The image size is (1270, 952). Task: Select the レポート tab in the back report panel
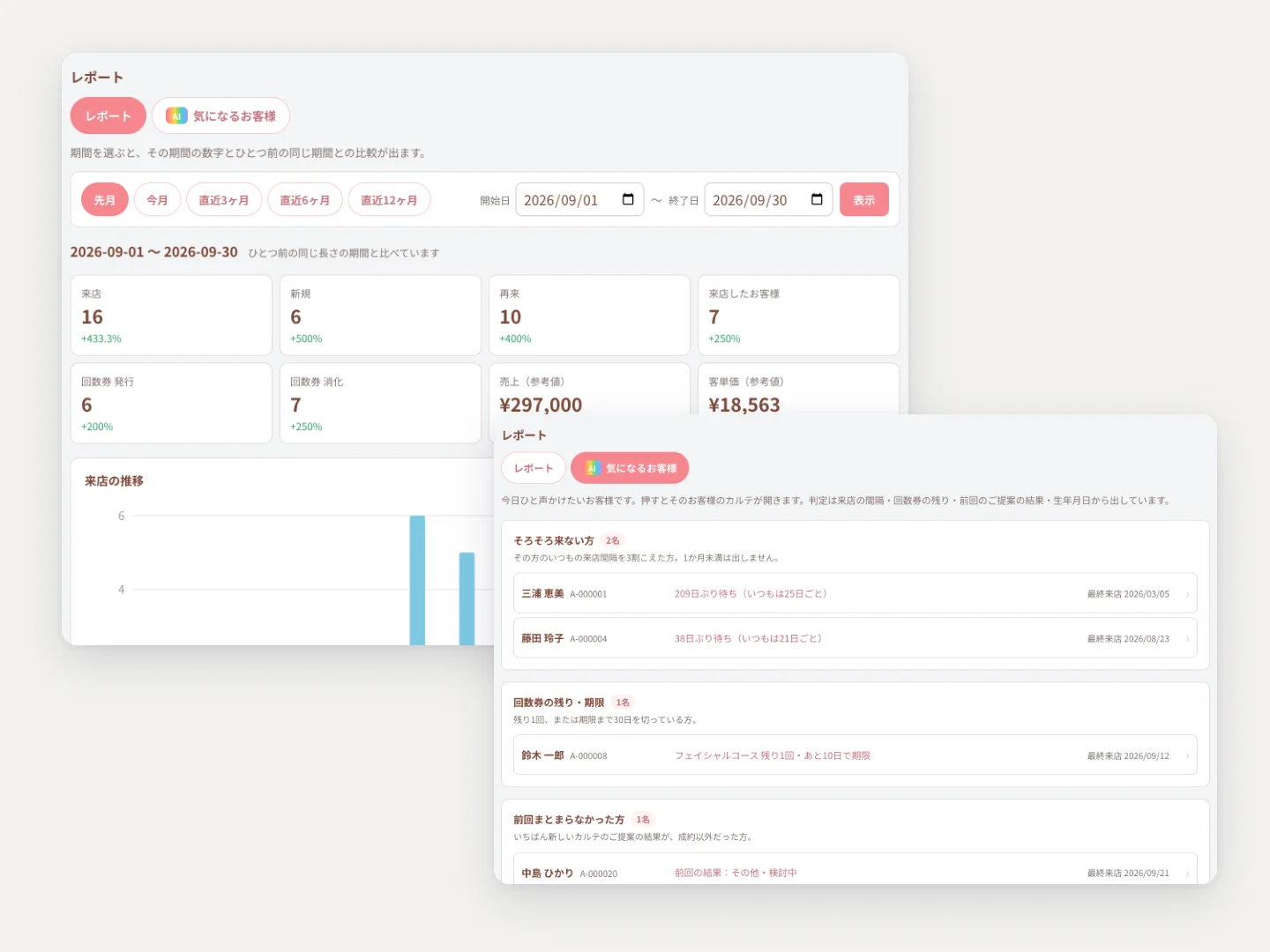click(x=108, y=115)
